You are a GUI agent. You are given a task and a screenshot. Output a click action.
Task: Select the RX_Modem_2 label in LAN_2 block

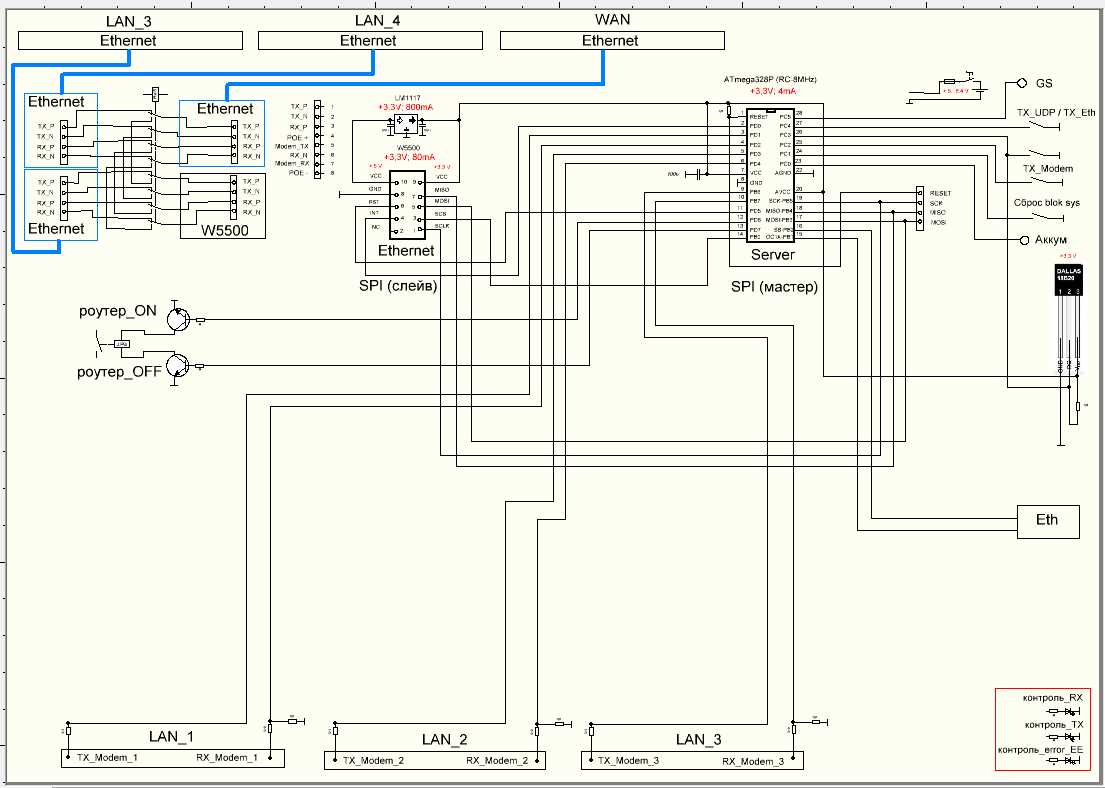497,761
